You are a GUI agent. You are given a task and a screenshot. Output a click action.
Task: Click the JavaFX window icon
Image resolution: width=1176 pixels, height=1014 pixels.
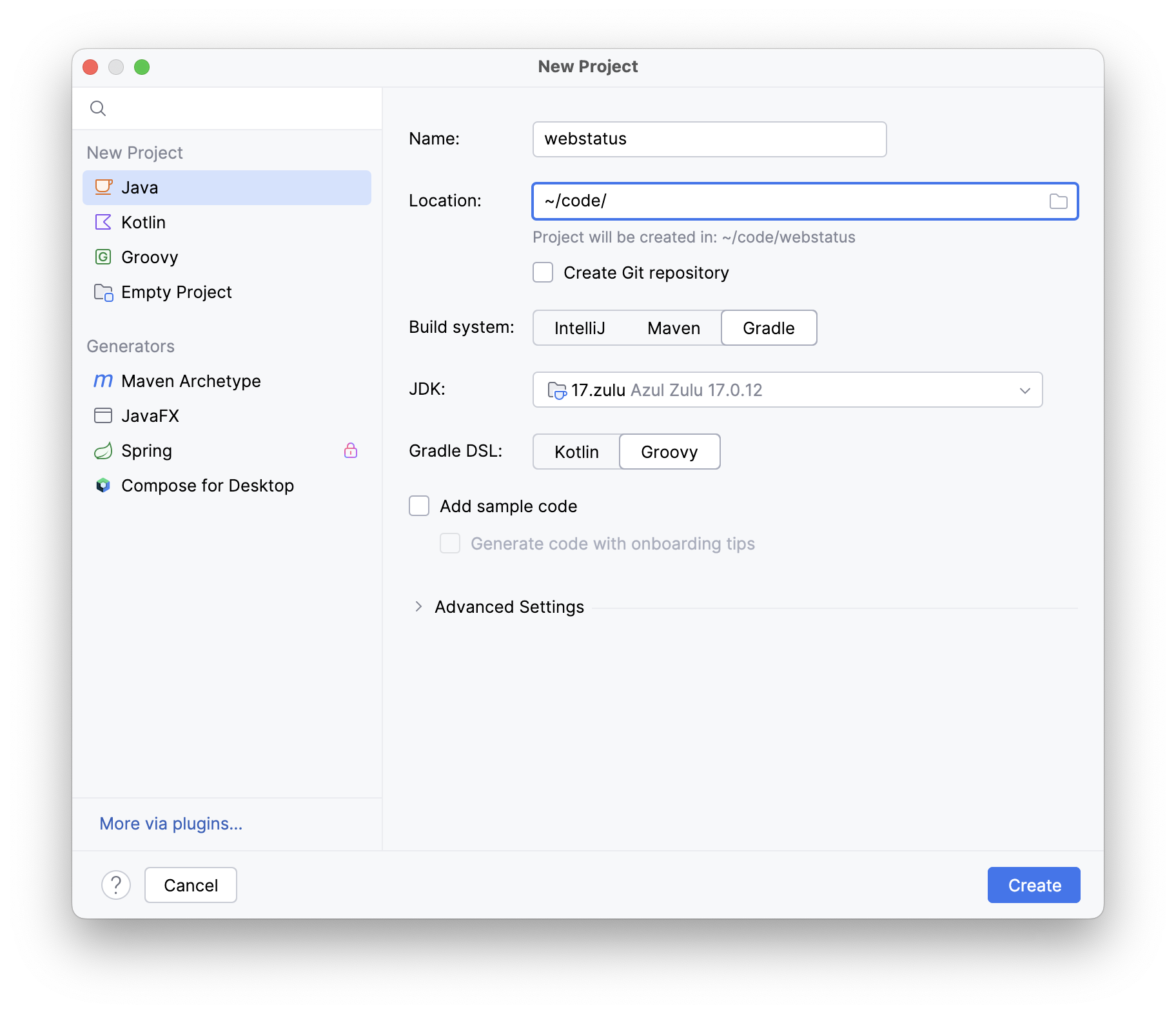click(x=103, y=415)
